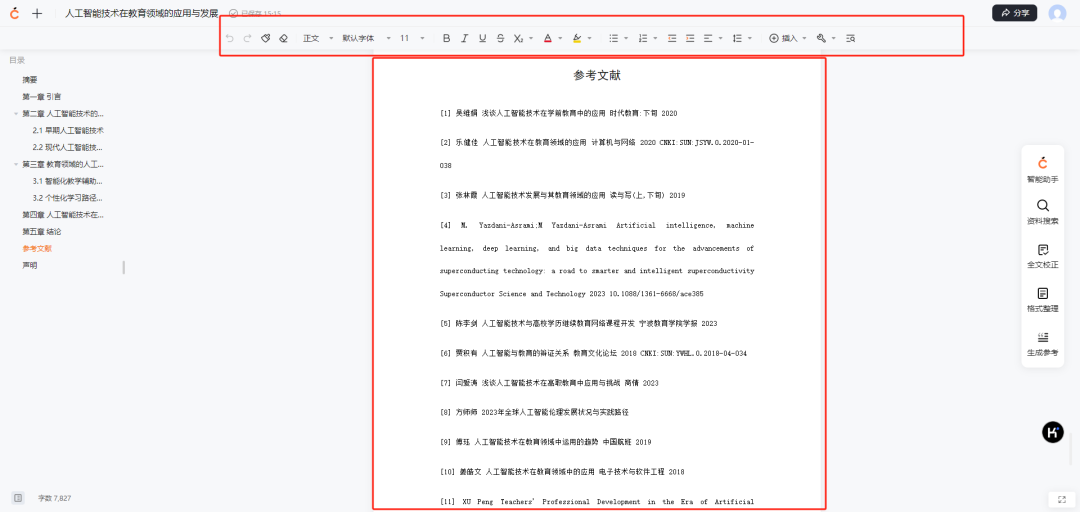The image size is (1080, 512).
Task: Open the 插入 insert menu
Action: coord(788,39)
